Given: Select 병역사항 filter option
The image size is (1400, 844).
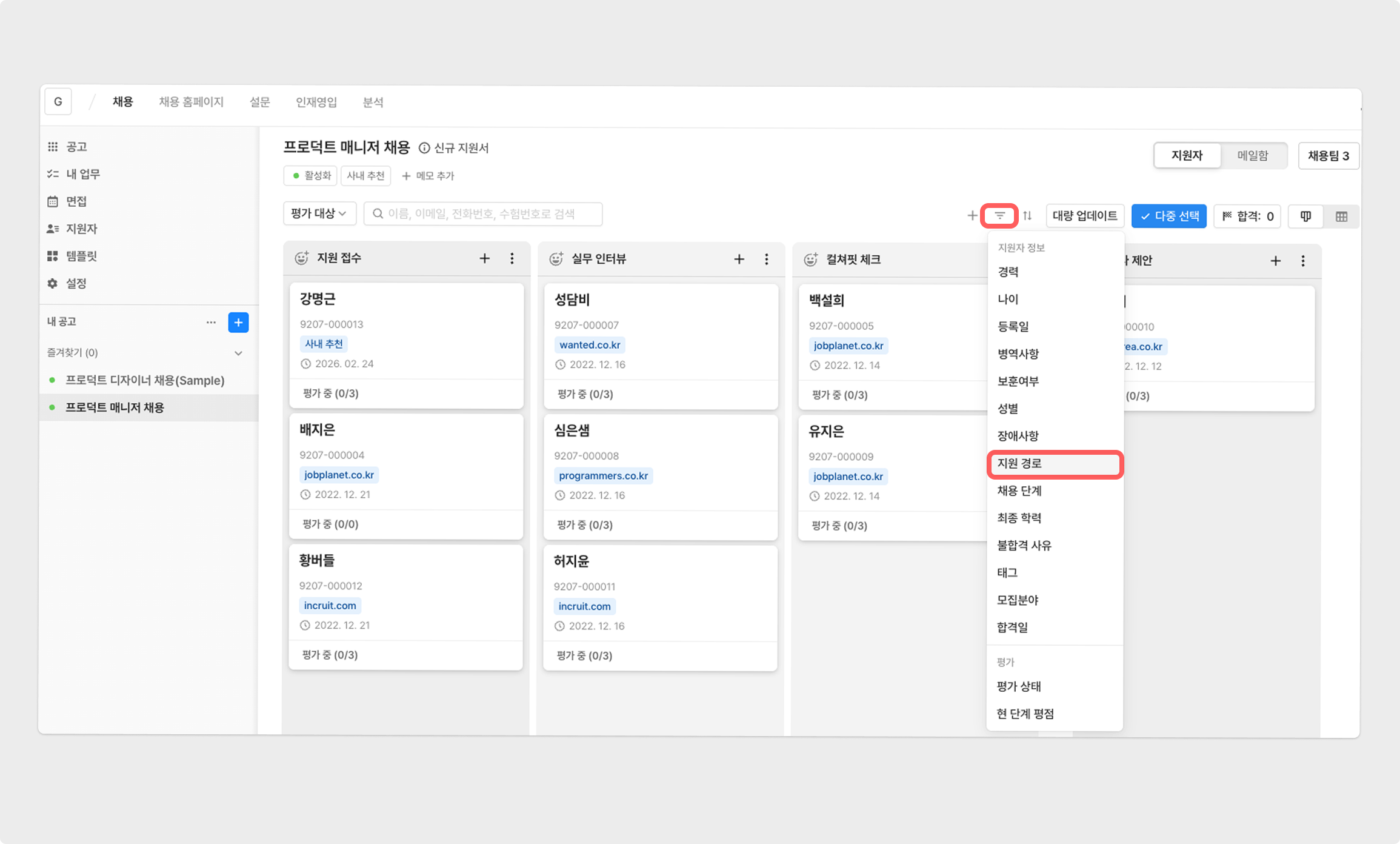Looking at the screenshot, I should click(1055, 353).
